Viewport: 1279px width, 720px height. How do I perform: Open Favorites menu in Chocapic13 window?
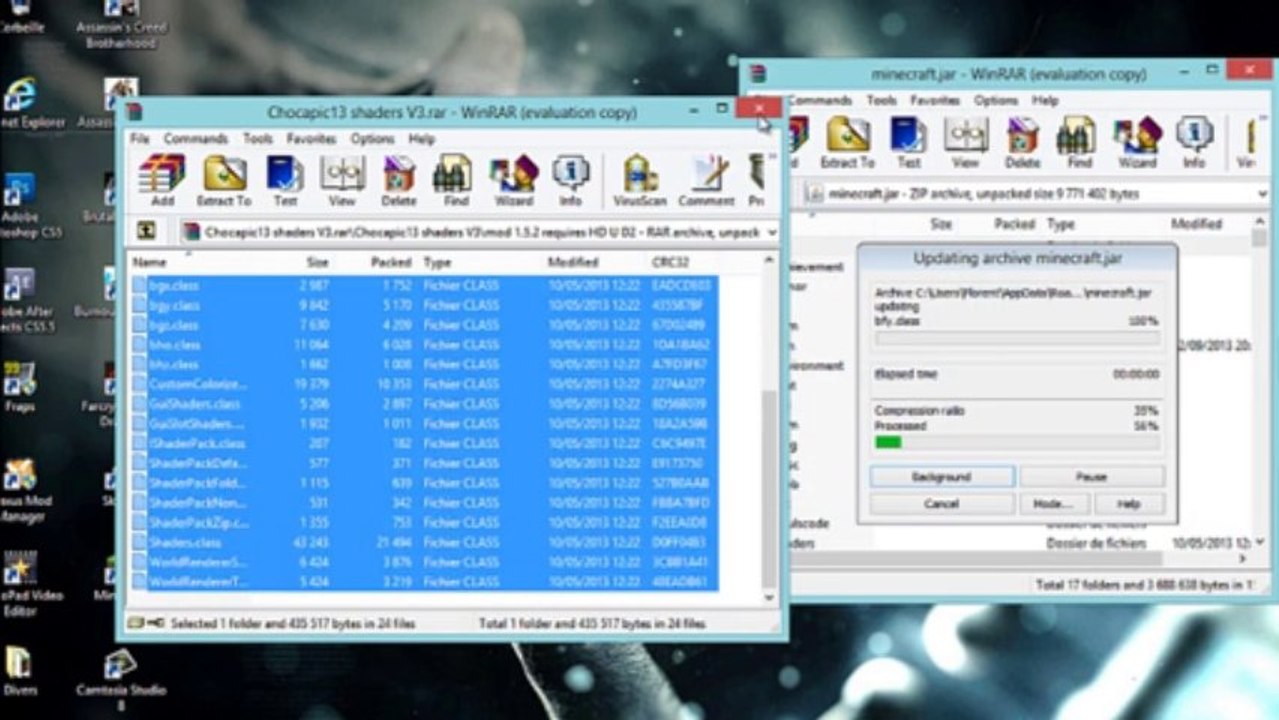click(x=311, y=139)
